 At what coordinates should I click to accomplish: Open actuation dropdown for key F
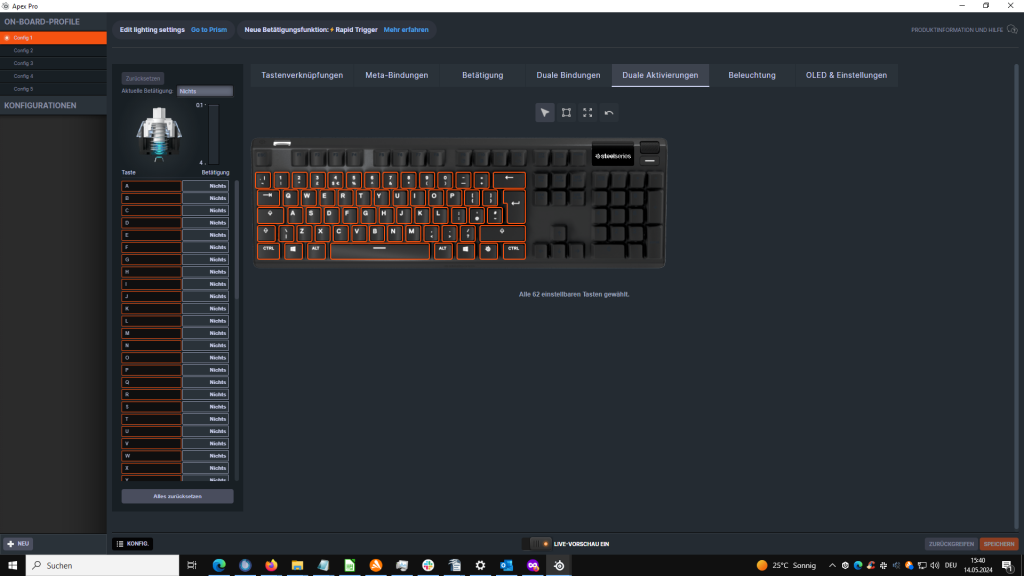pyautogui.click(x=205, y=248)
